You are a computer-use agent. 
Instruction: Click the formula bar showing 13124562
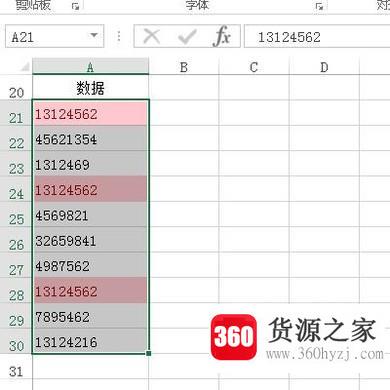pyautogui.click(x=317, y=36)
